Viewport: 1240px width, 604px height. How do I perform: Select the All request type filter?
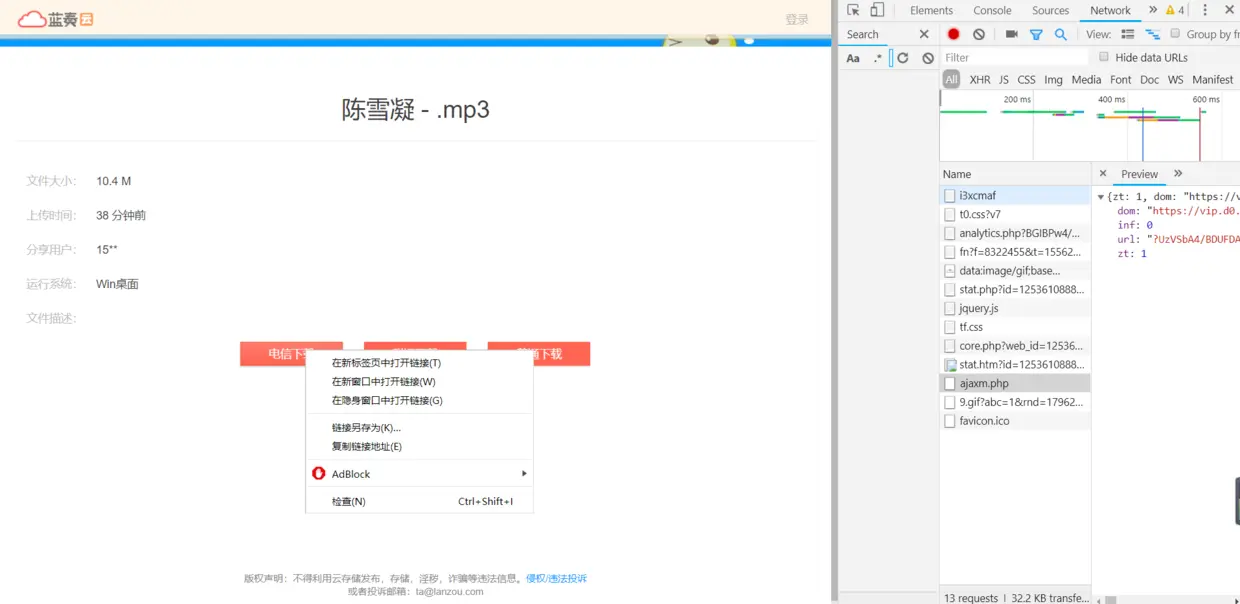coord(951,79)
